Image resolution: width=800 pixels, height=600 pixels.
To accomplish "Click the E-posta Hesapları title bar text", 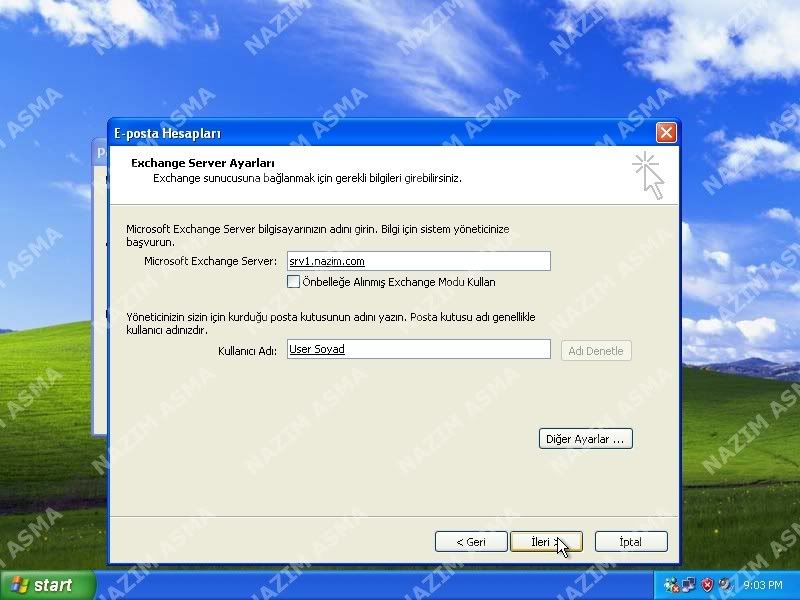I will pos(167,134).
